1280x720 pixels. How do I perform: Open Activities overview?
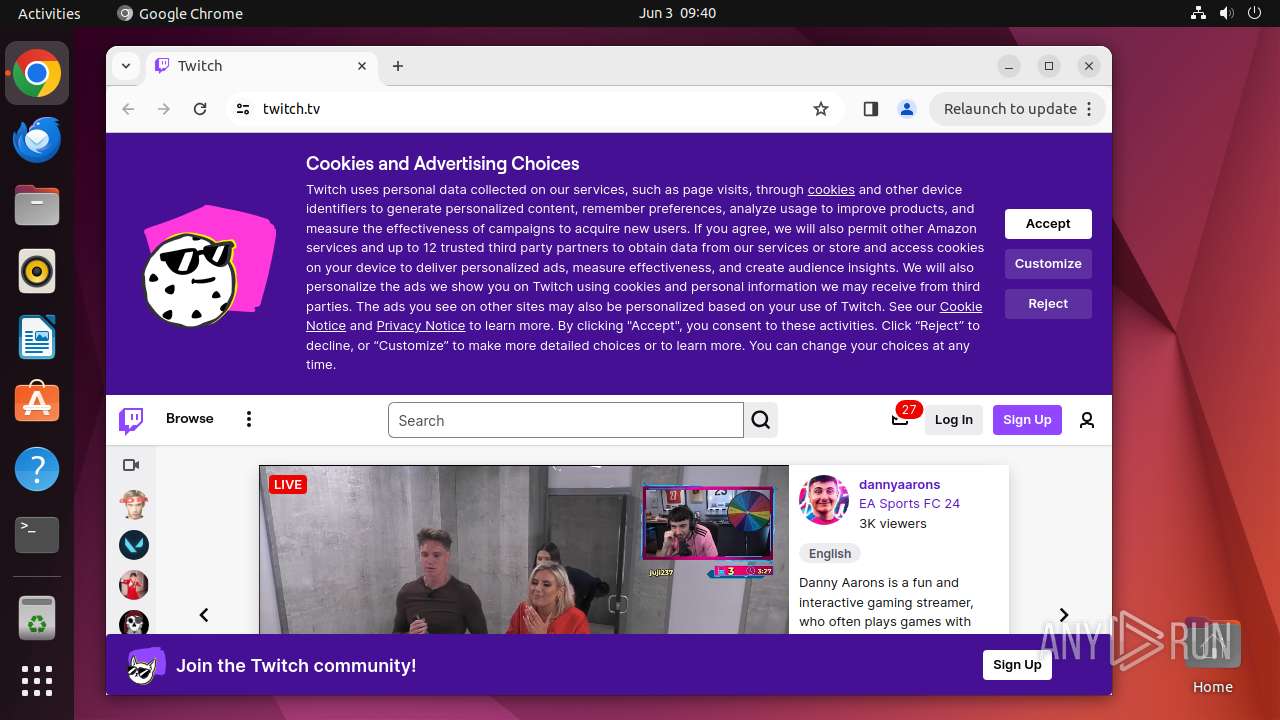click(x=49, y=13)
